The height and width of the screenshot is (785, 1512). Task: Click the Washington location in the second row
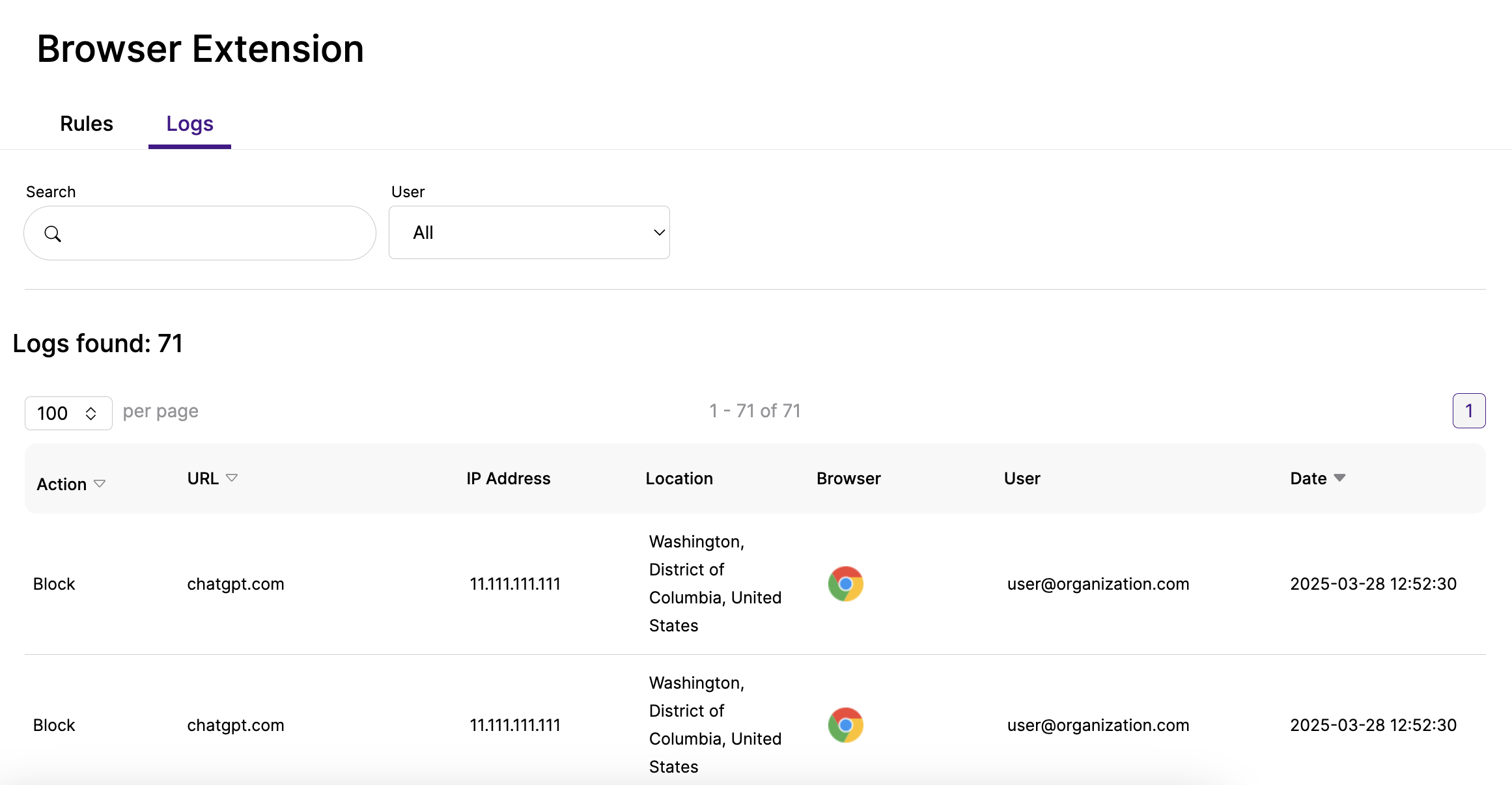point(715,725)
